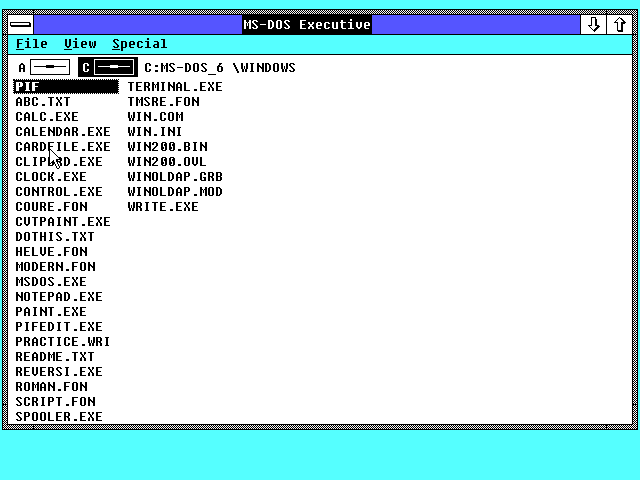The image size is (640, 480).
Task: Select PAINT.EXE file
Action: [51, 312]
